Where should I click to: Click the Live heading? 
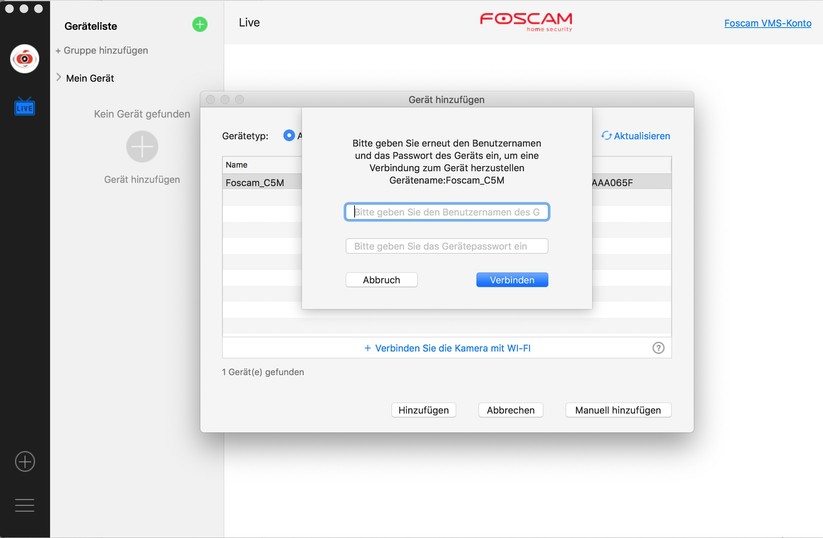coord(249,23)
